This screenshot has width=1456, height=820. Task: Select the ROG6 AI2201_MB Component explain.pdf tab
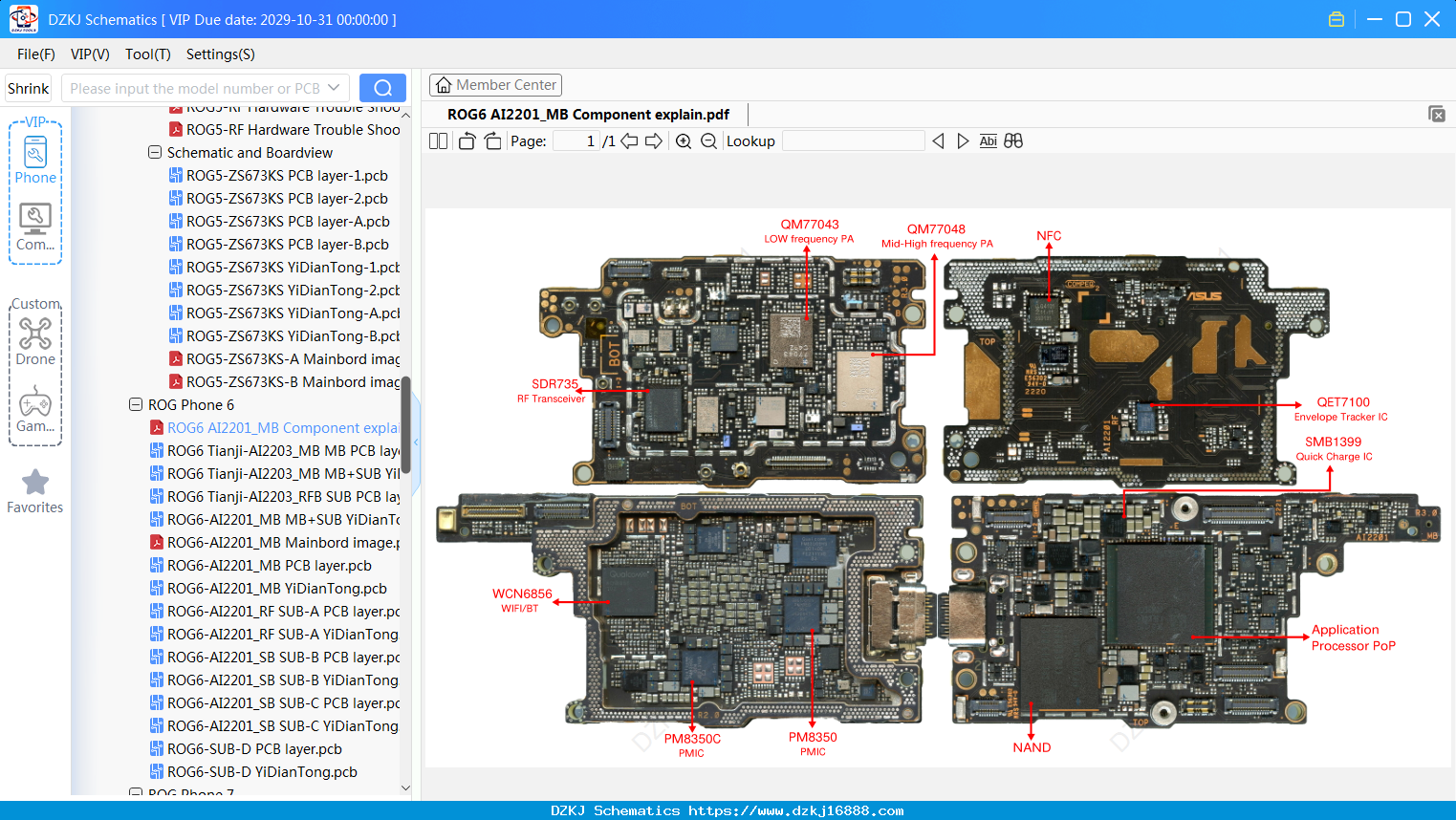pos(588,115)
